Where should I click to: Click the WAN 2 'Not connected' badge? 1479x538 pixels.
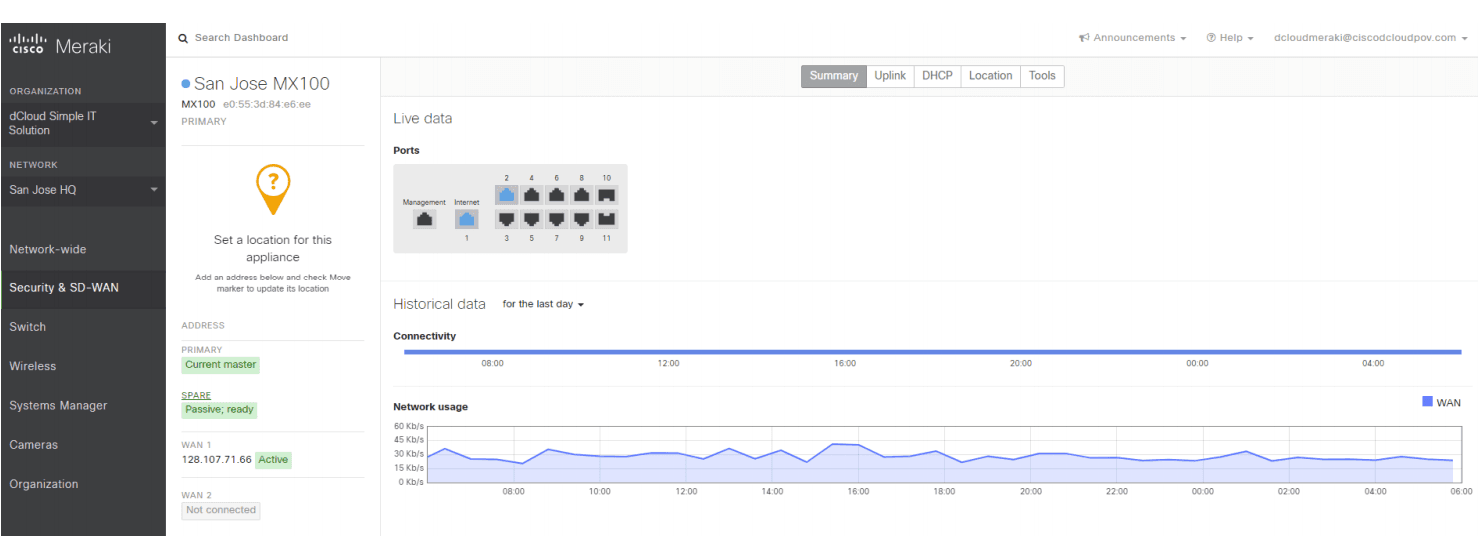point(221,510)
